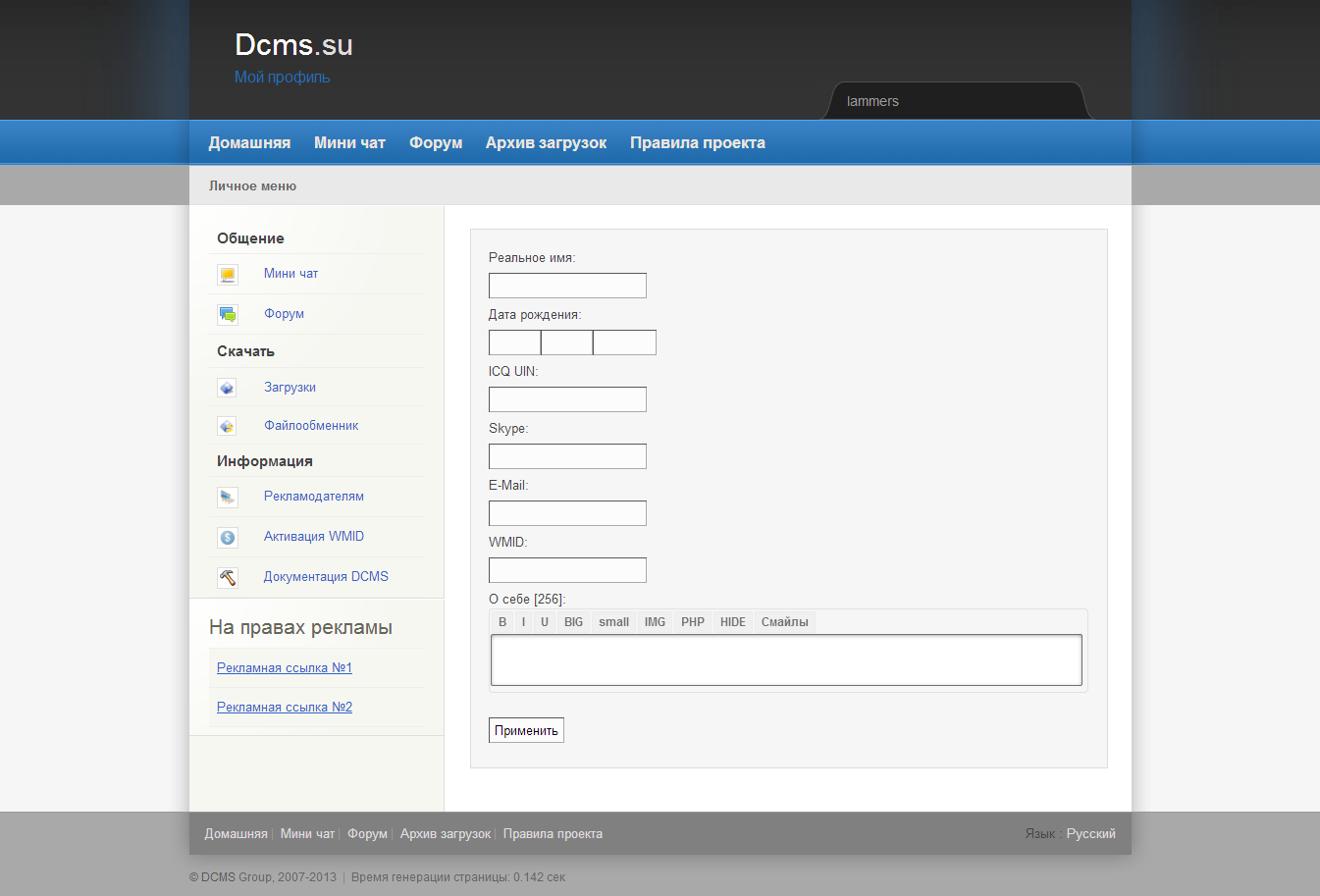
Task: Click the Применить submit button
Action: click(x=526, y=730)
